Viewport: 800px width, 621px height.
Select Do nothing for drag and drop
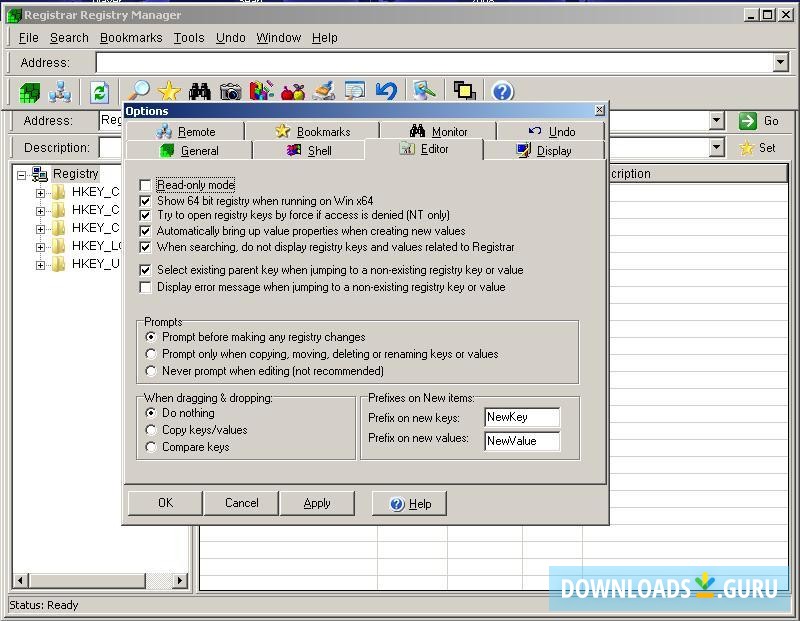point(151,412)
